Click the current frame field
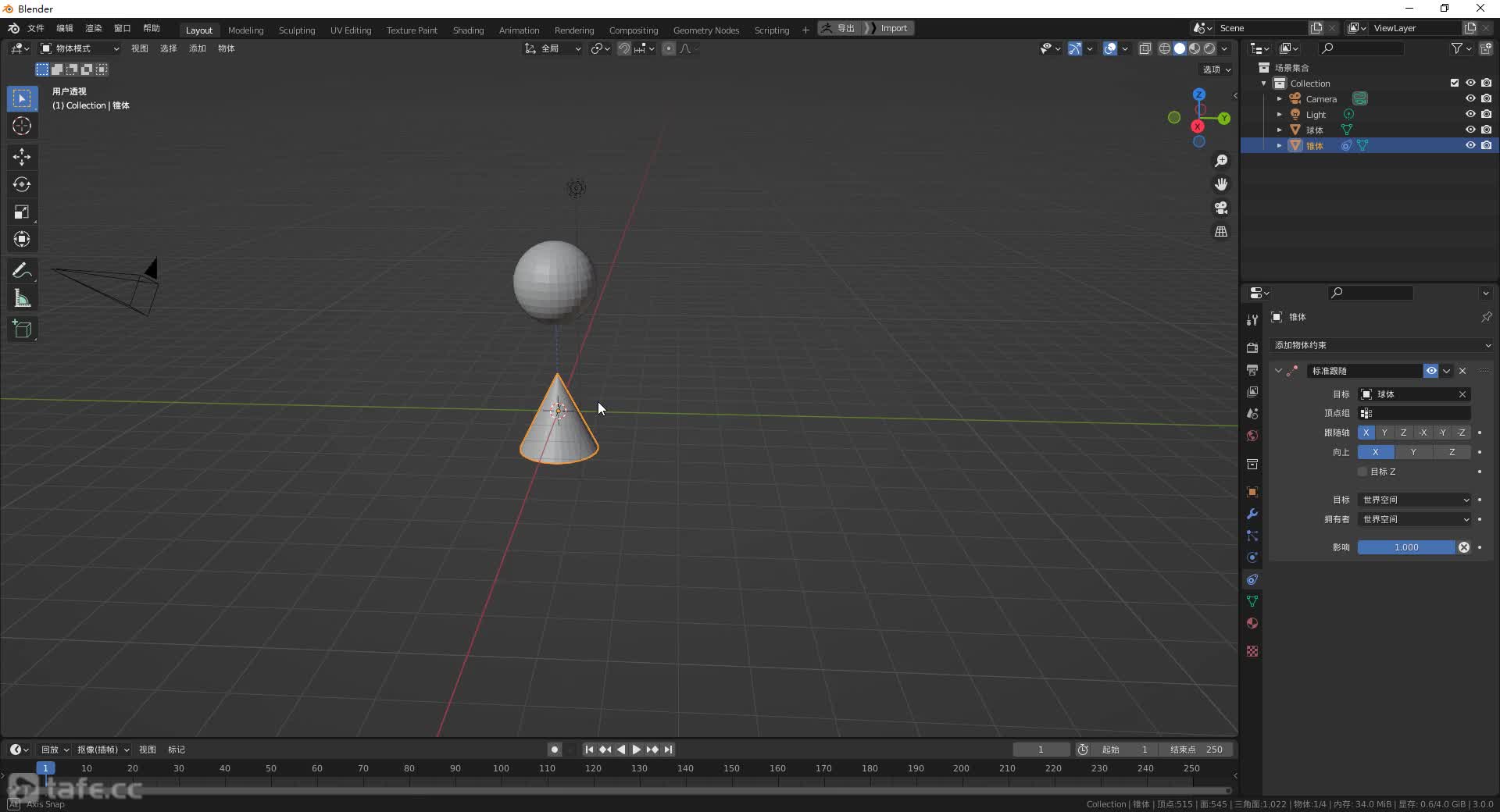 pyautogui.click(x=1041, y=750)
